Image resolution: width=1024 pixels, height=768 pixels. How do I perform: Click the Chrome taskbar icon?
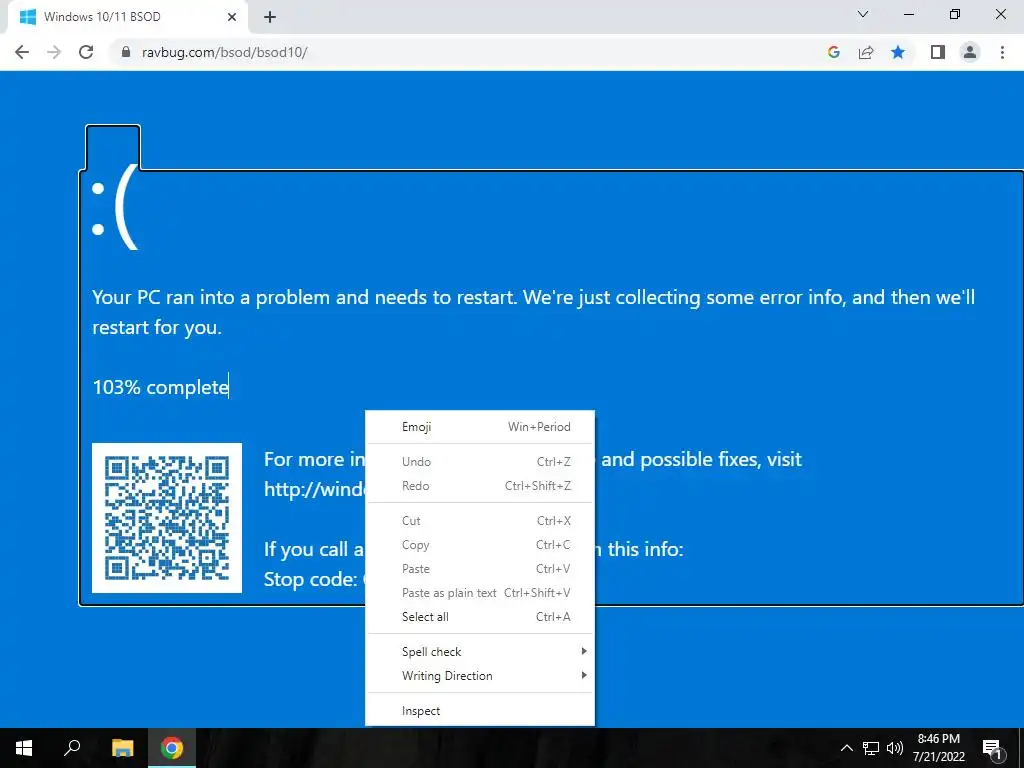172,748
